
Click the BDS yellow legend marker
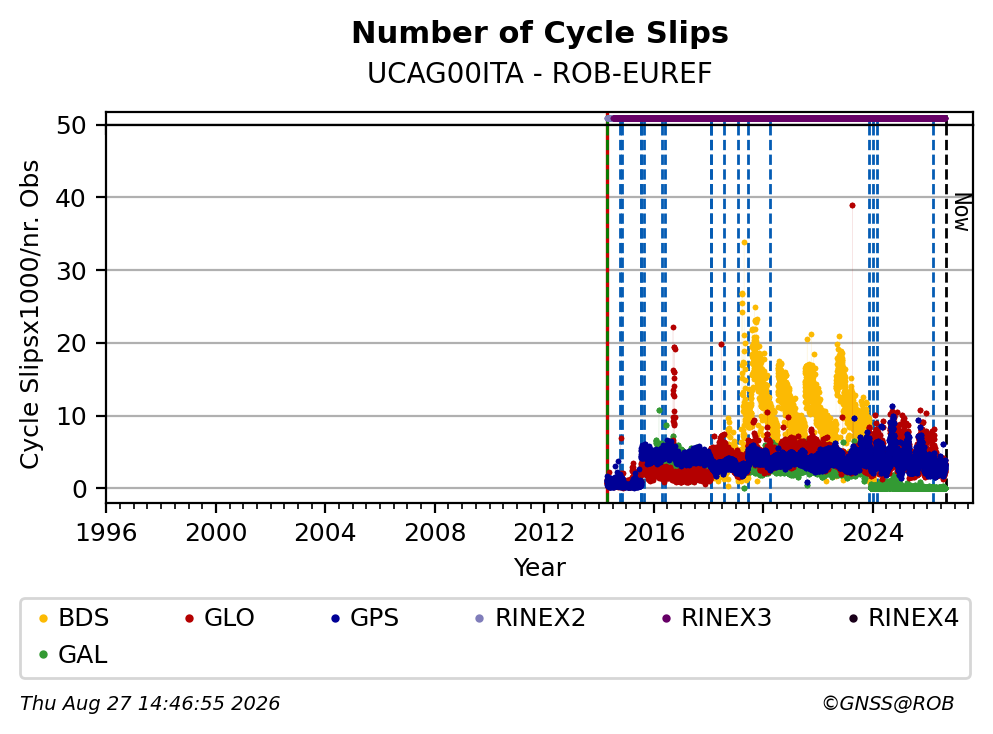[43, 618]
